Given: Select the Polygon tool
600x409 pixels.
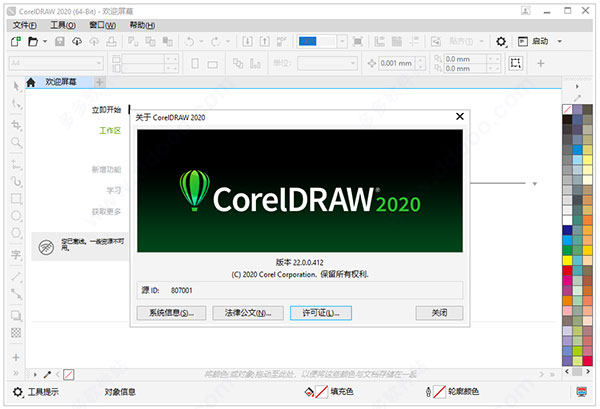Looking at the screenshot, I should 16,232.
